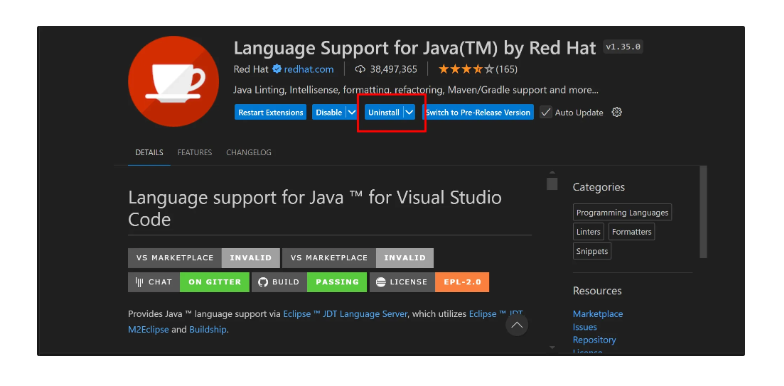Switch to the FEATURES tab
784x386 pixels.
click(194, 152)
